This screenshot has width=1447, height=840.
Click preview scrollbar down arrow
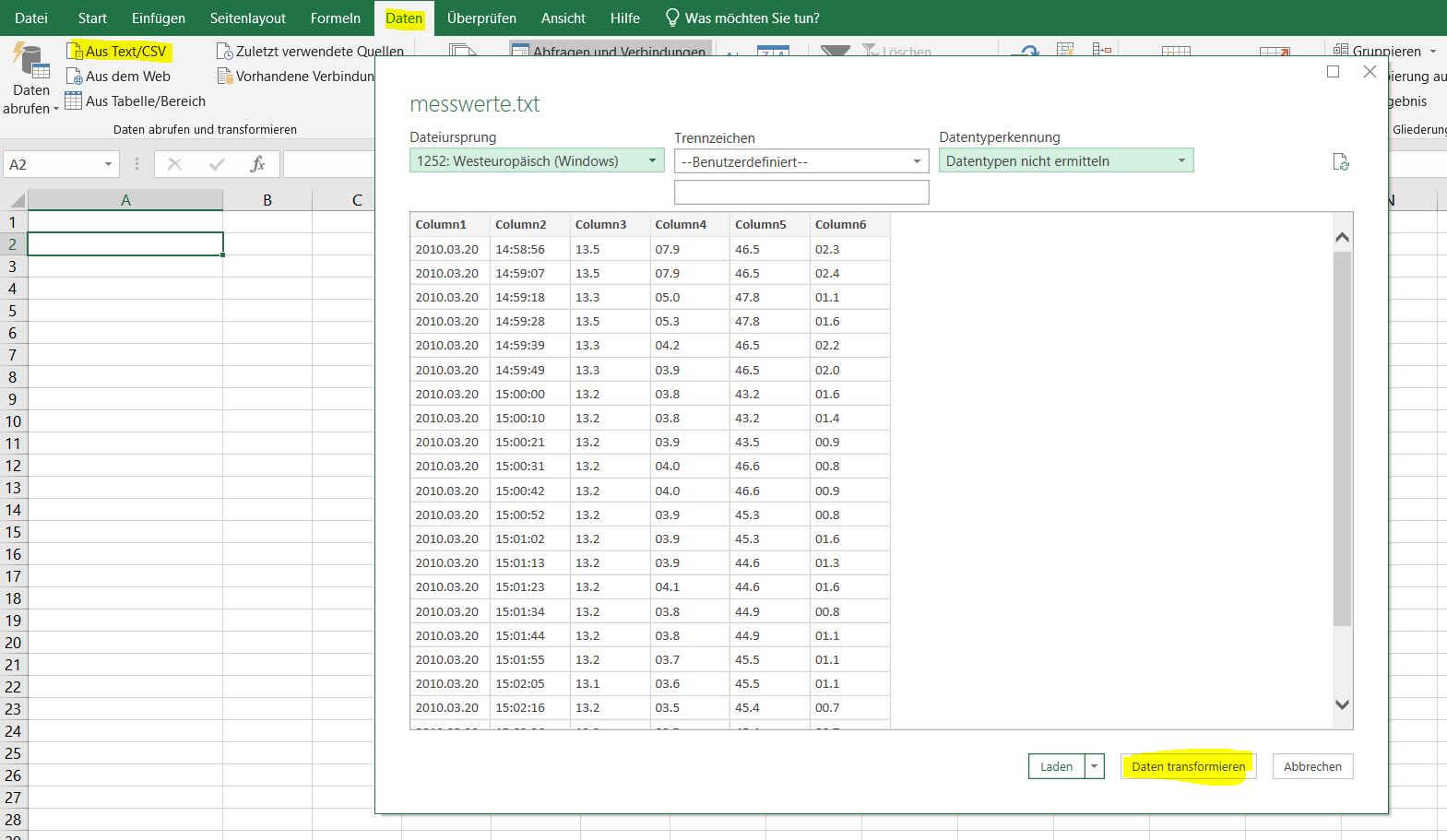pyautogui.click(x=1342, y=704)
